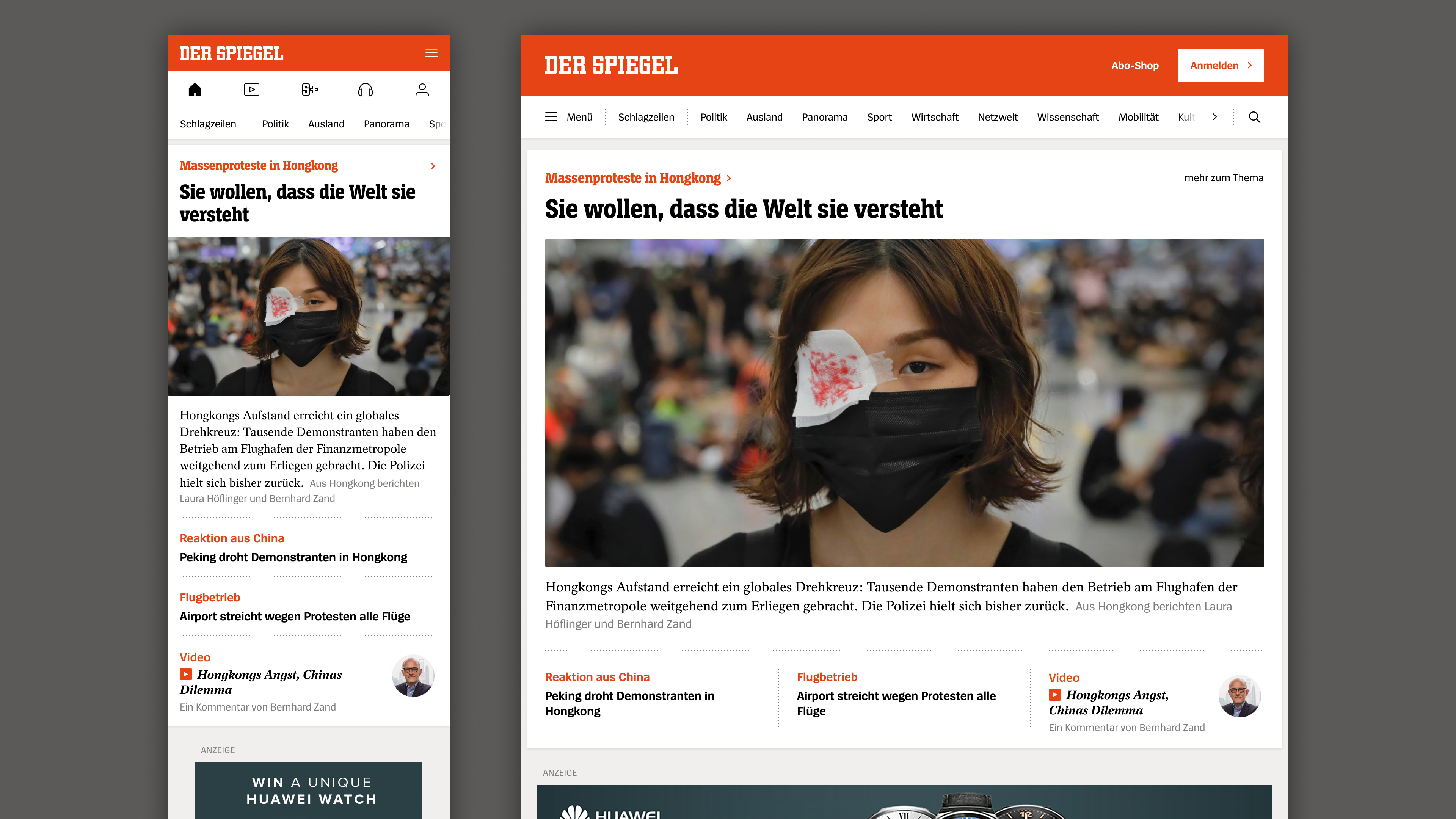Open the hamburger menu in mobile view
Viewport: 1456px width, 819px height.
pos(431,53)
